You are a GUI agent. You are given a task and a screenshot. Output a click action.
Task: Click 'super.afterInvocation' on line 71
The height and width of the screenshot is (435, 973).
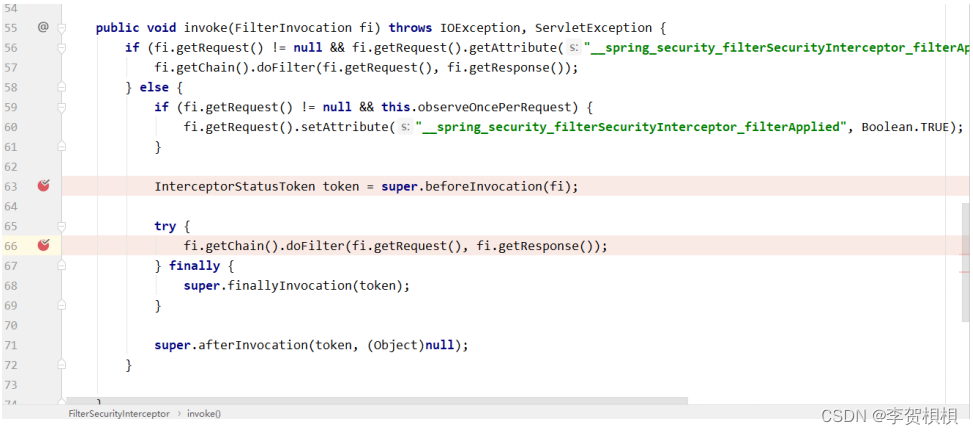[231, 346]
